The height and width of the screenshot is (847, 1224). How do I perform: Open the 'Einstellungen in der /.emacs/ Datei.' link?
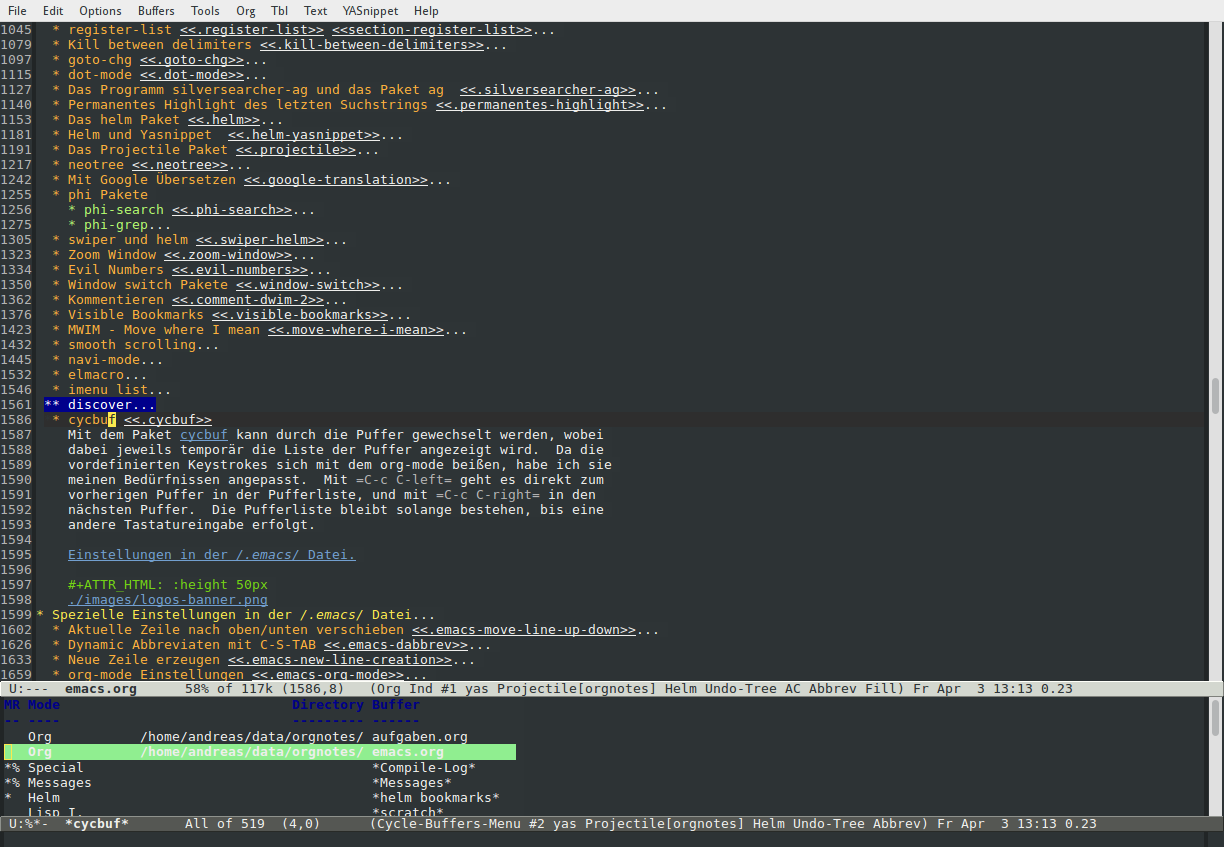pos(211,555)
